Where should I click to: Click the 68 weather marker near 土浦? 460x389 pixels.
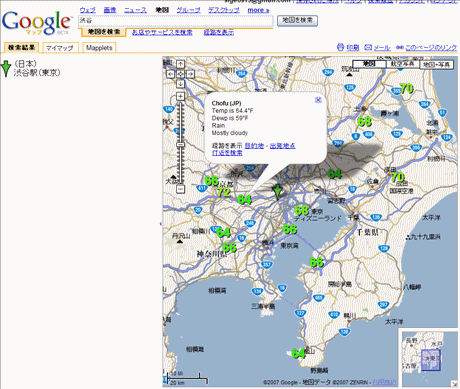pyautogui.click(x=364, y=121)
